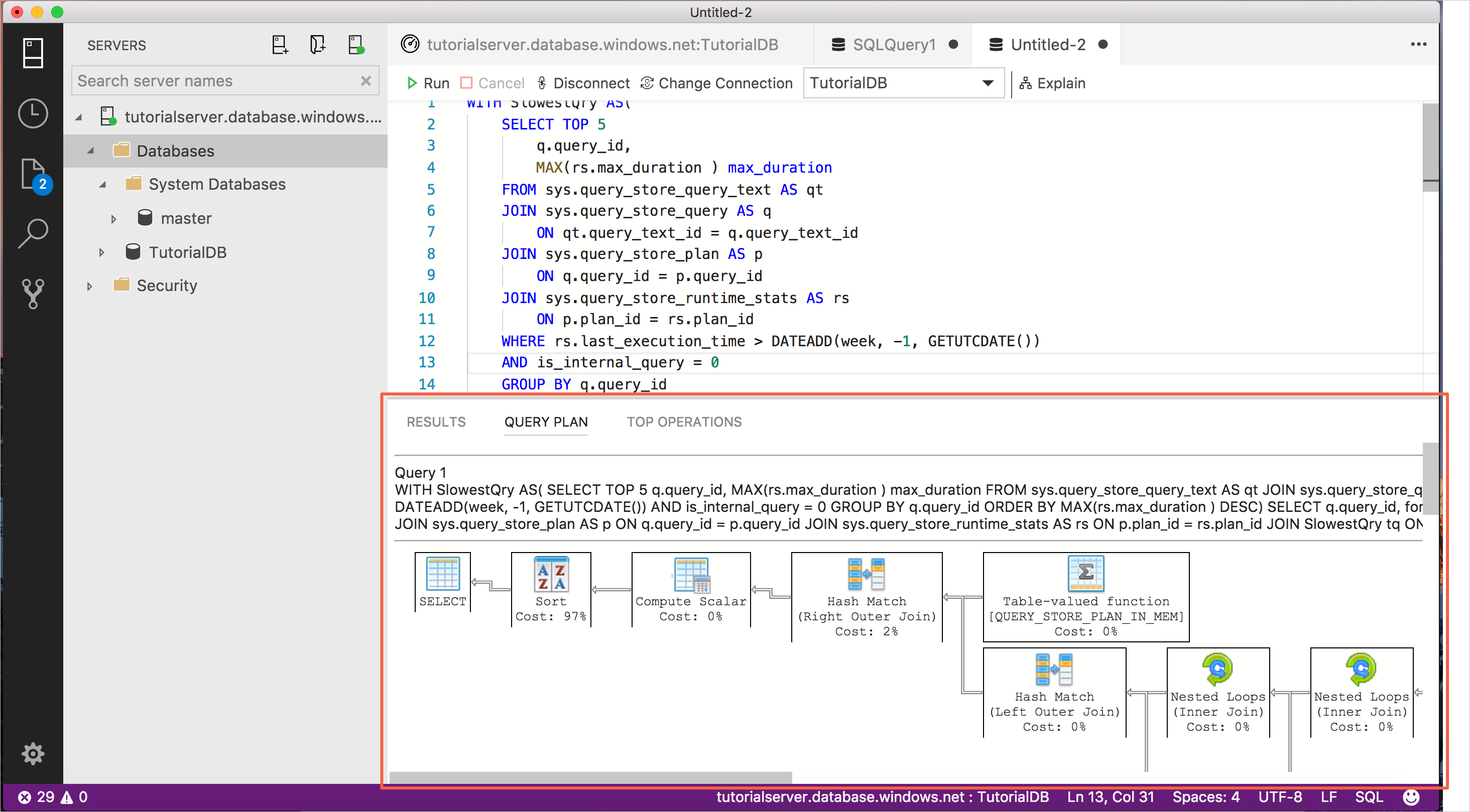Open the Search magnifier in the activity bar

point(33,233)
